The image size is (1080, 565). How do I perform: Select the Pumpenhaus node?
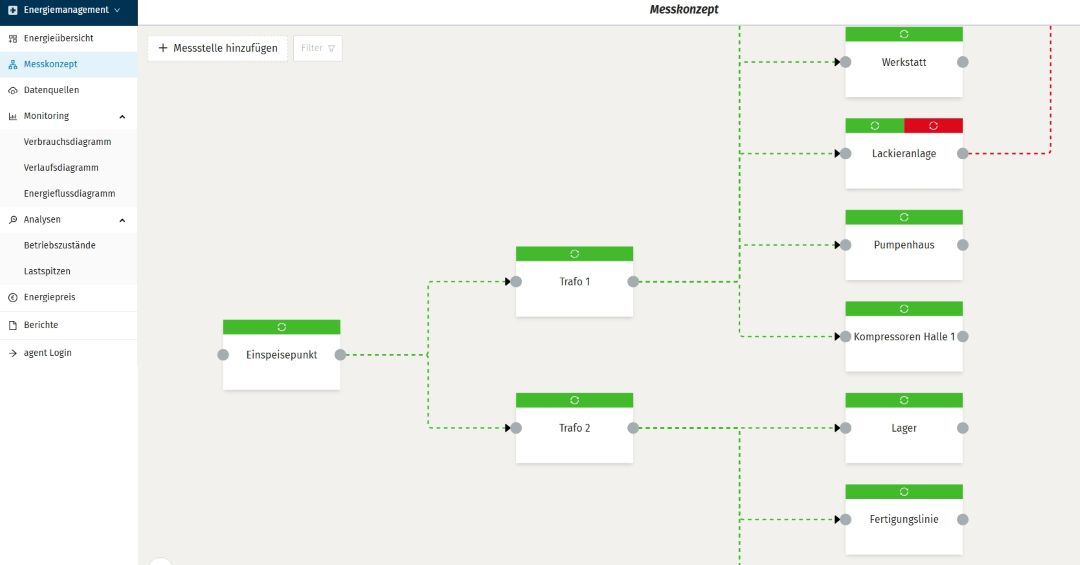click(x=904, y=245)
